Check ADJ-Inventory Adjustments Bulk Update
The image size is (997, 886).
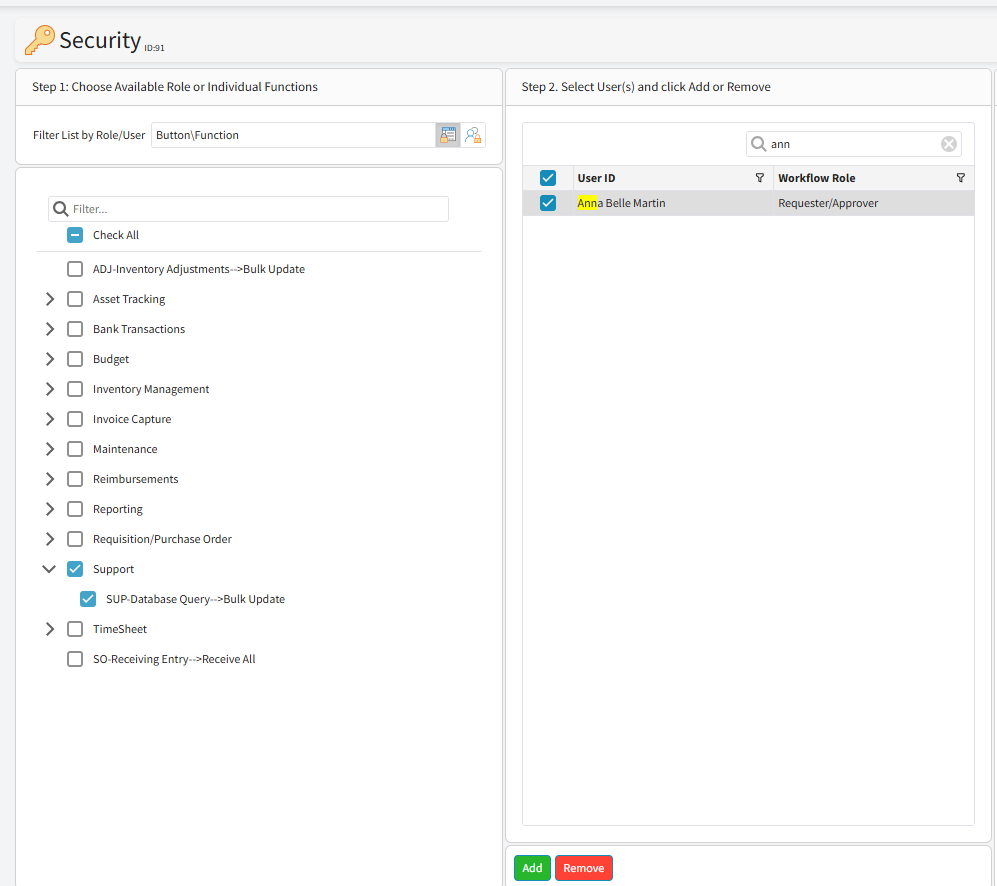(x=75, y=269)
